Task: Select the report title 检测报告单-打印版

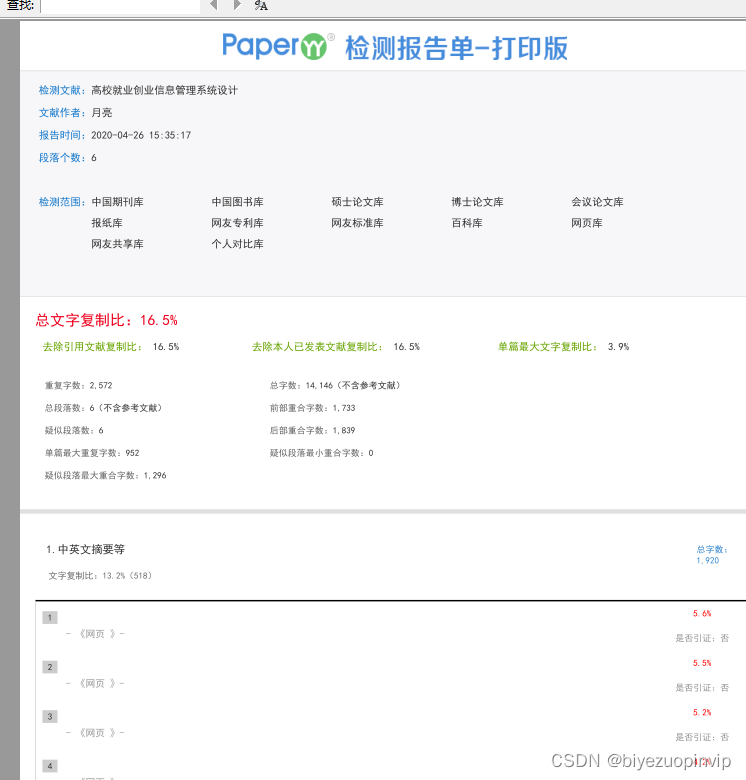Action: pyautogui.click(x=456, y=48)
